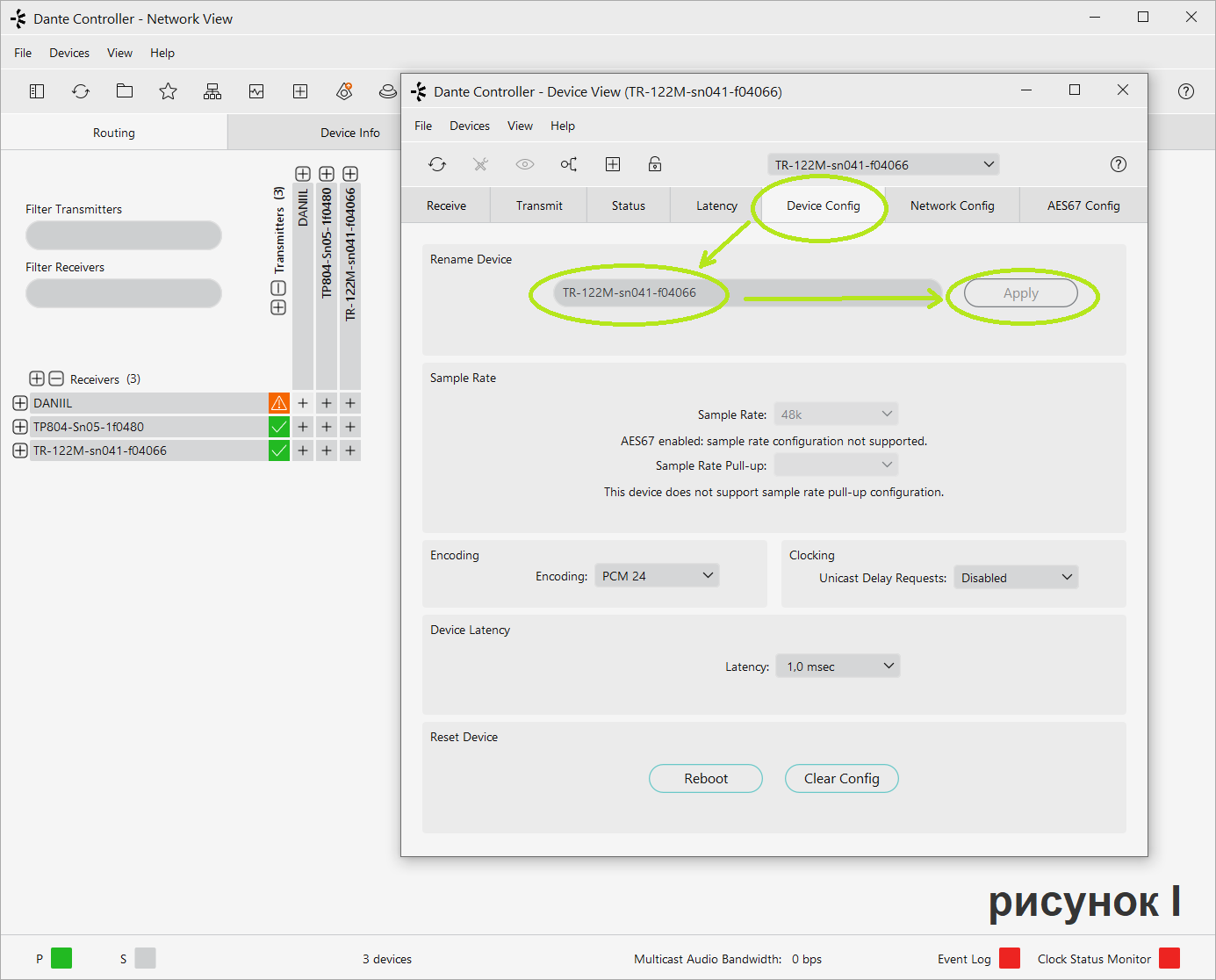The image size is (1216, 980).
Task: Click the Reboot button
Action: click(706, 779)
